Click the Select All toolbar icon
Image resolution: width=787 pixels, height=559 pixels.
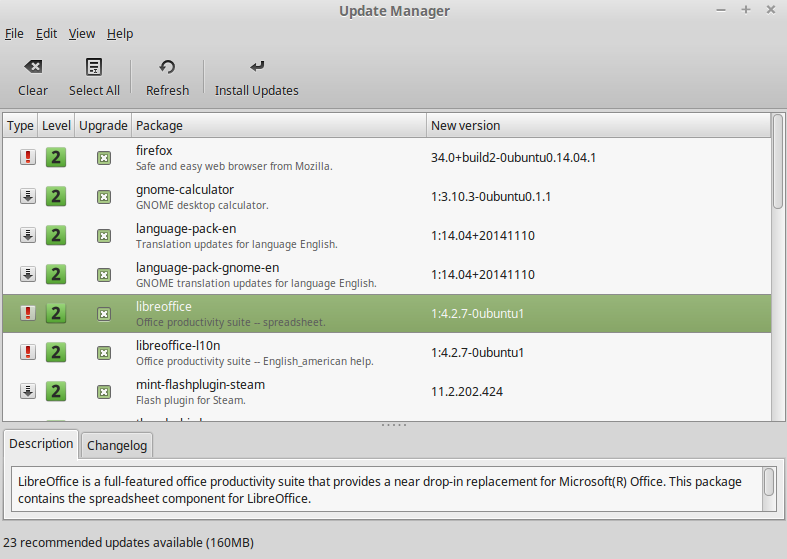click(x=94, y=67)
